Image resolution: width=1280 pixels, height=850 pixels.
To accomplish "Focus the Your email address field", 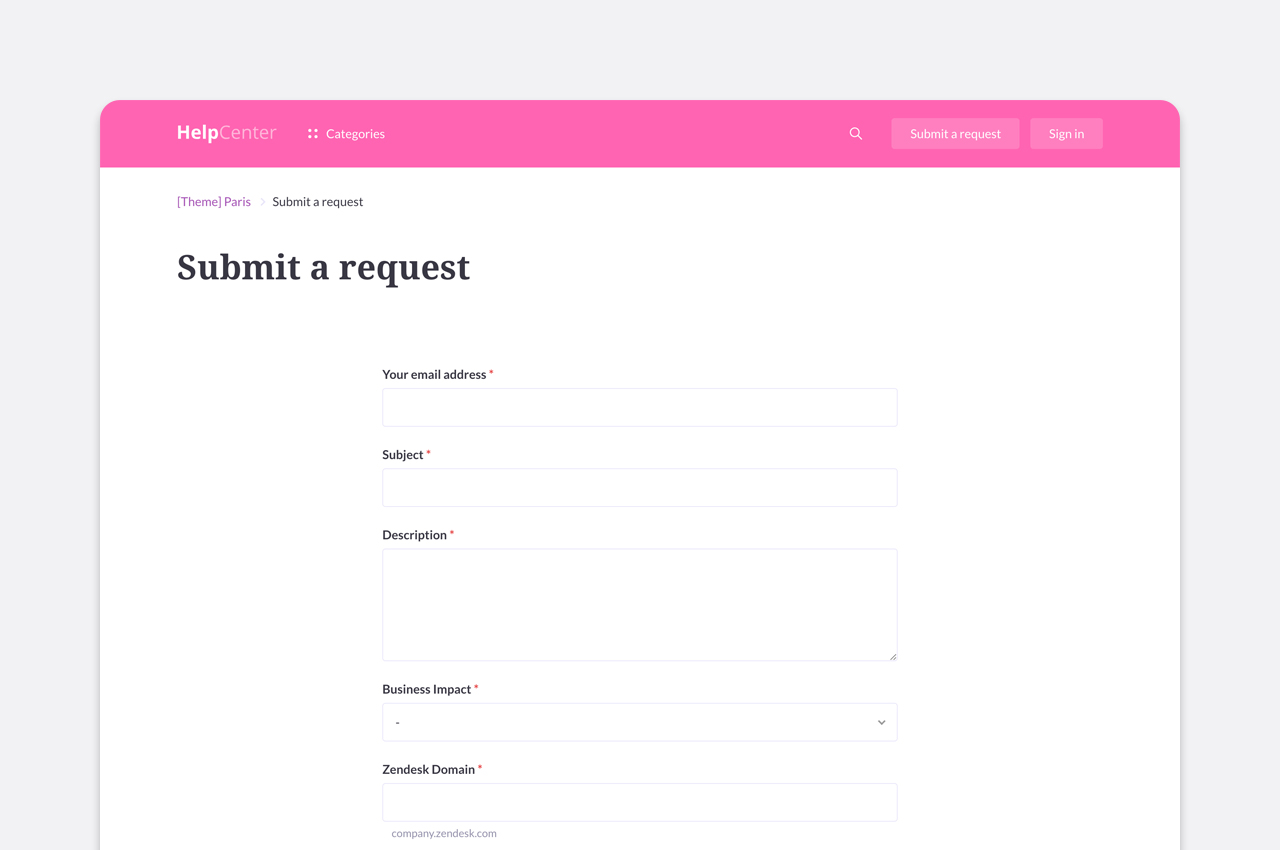I will pyautogui.click(x=640, y=407).
